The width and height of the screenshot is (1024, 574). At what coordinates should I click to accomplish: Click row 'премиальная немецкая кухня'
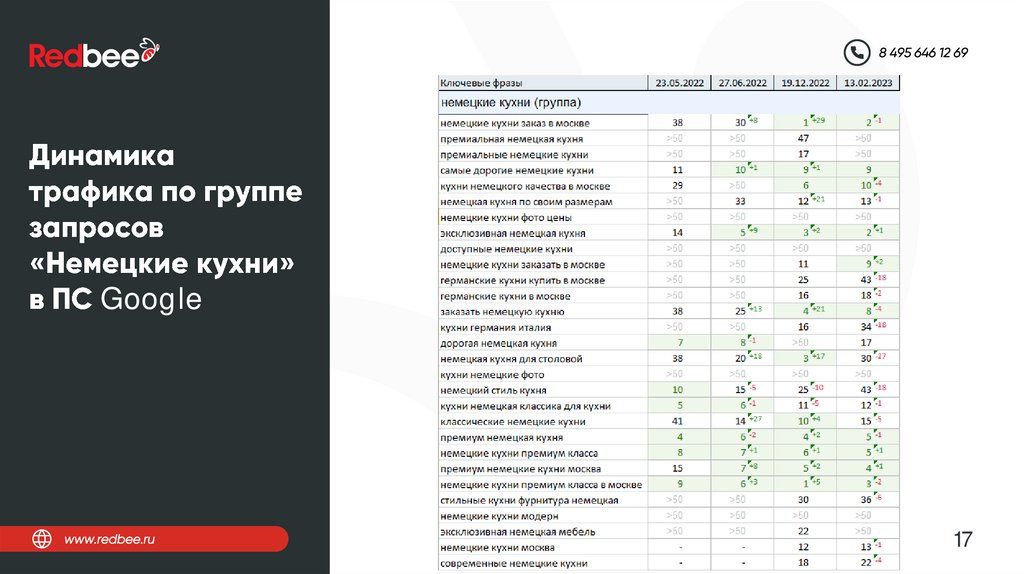click(669, 138)
